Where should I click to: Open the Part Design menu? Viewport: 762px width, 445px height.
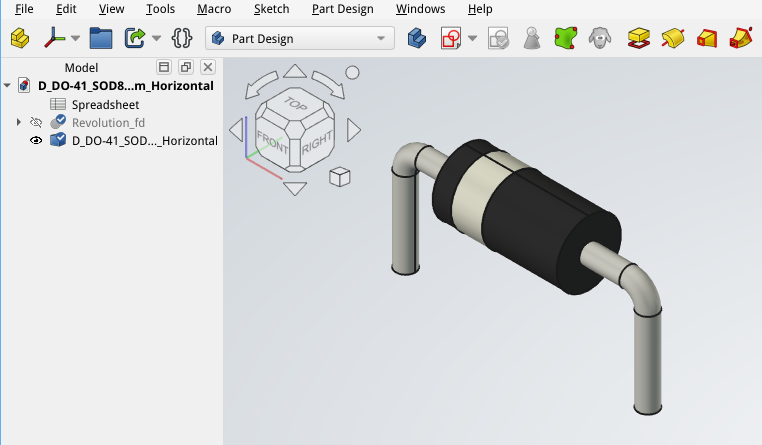pos(343,9)
